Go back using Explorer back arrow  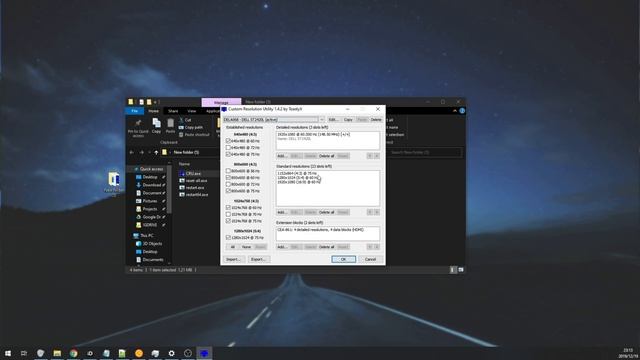(131, 152)
